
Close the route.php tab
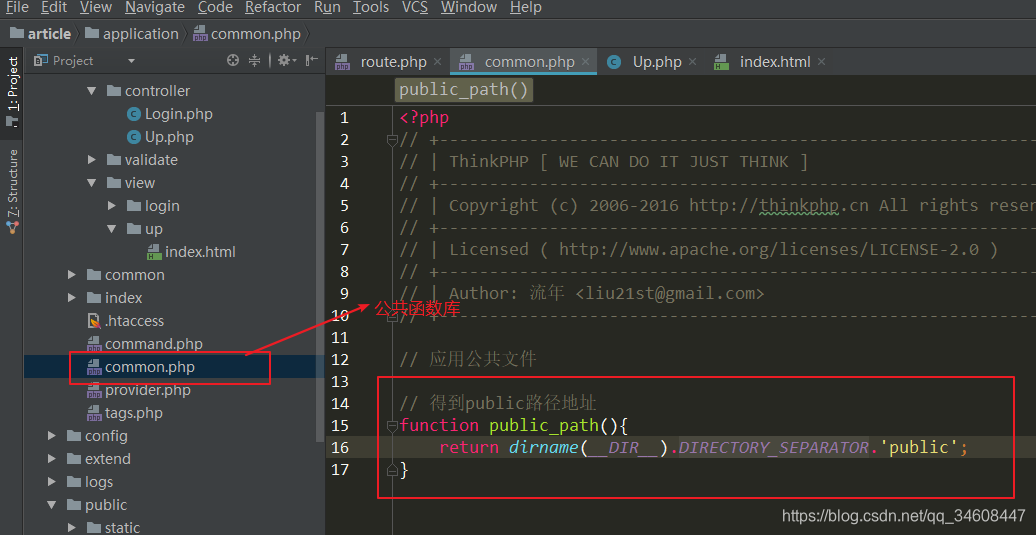click(437, 62)
